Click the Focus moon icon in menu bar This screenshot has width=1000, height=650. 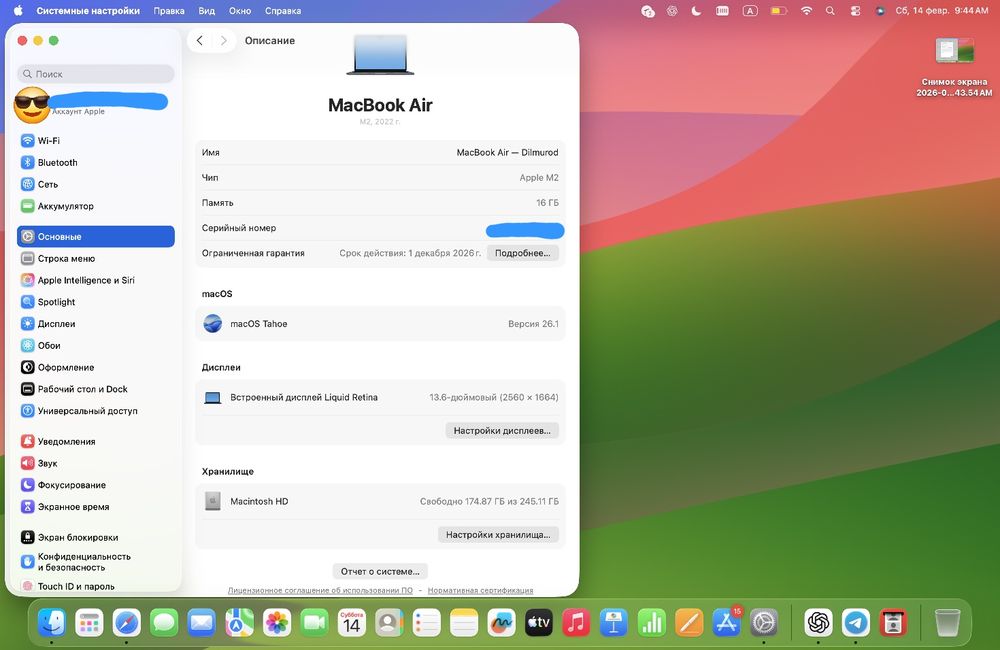pyautogui.click(x=696, y=11)
